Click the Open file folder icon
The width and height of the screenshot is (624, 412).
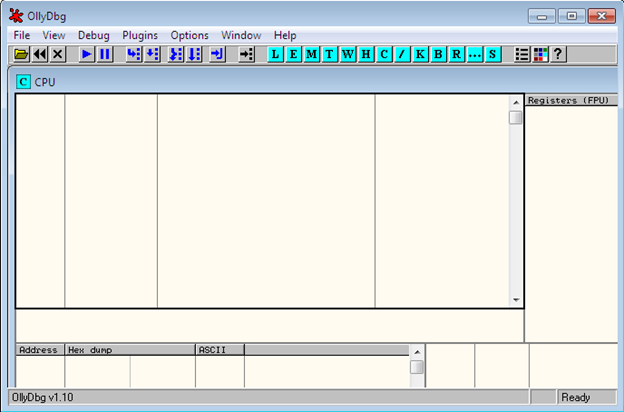pyautogui.click(x=21, y=54)
